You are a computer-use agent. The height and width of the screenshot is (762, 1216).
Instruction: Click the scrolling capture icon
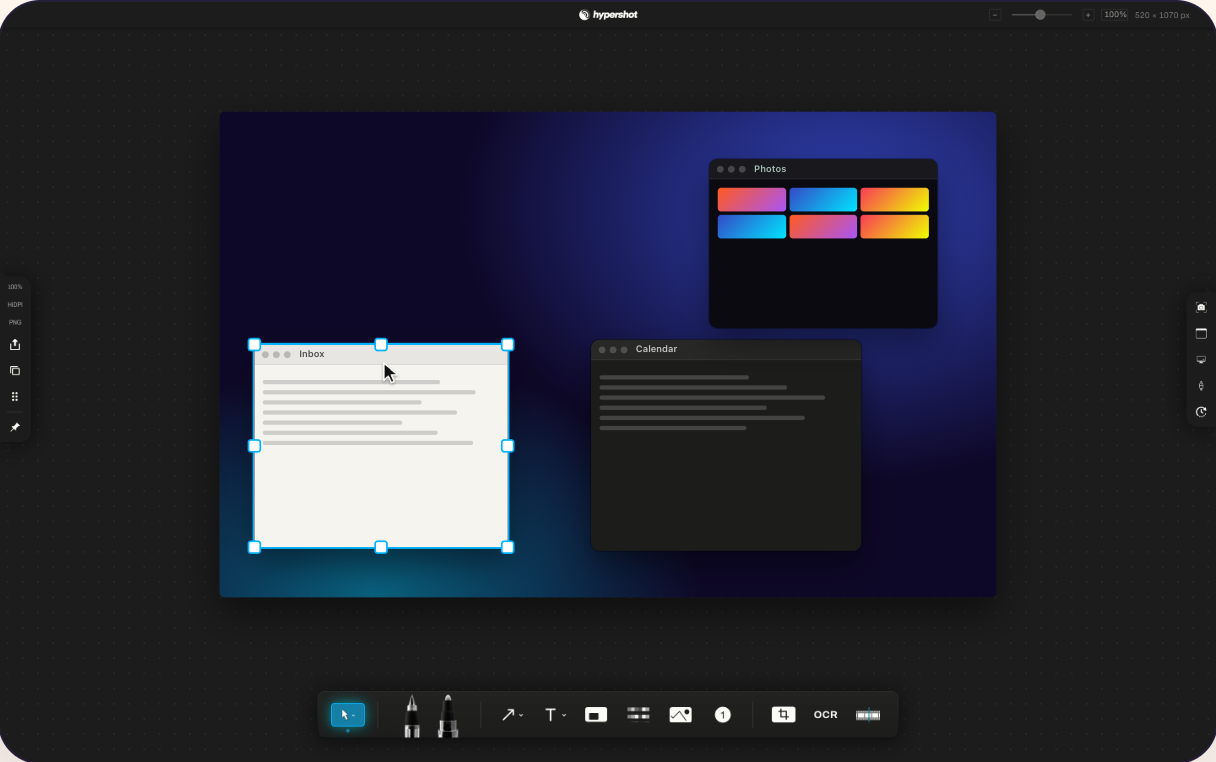click(x=1201, y=386)
